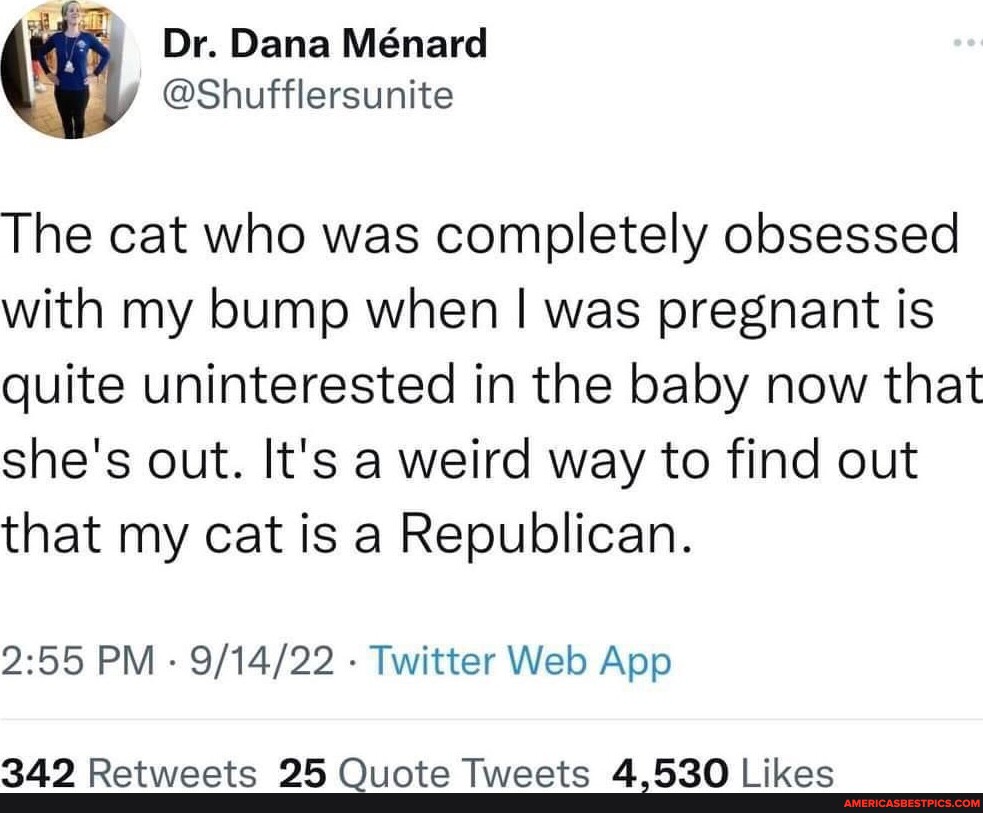Select the @Shufflersunite handle

tap(306, 95)
